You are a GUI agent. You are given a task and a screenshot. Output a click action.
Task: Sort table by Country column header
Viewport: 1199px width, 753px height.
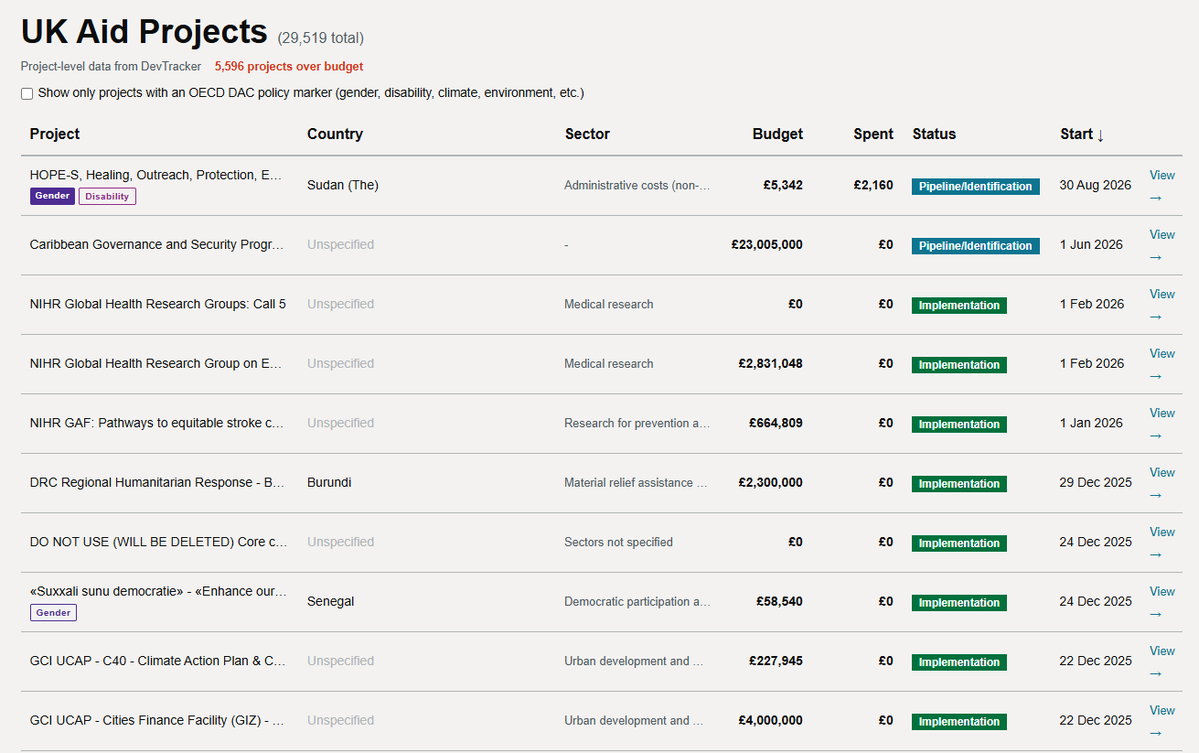click(335, 134)
